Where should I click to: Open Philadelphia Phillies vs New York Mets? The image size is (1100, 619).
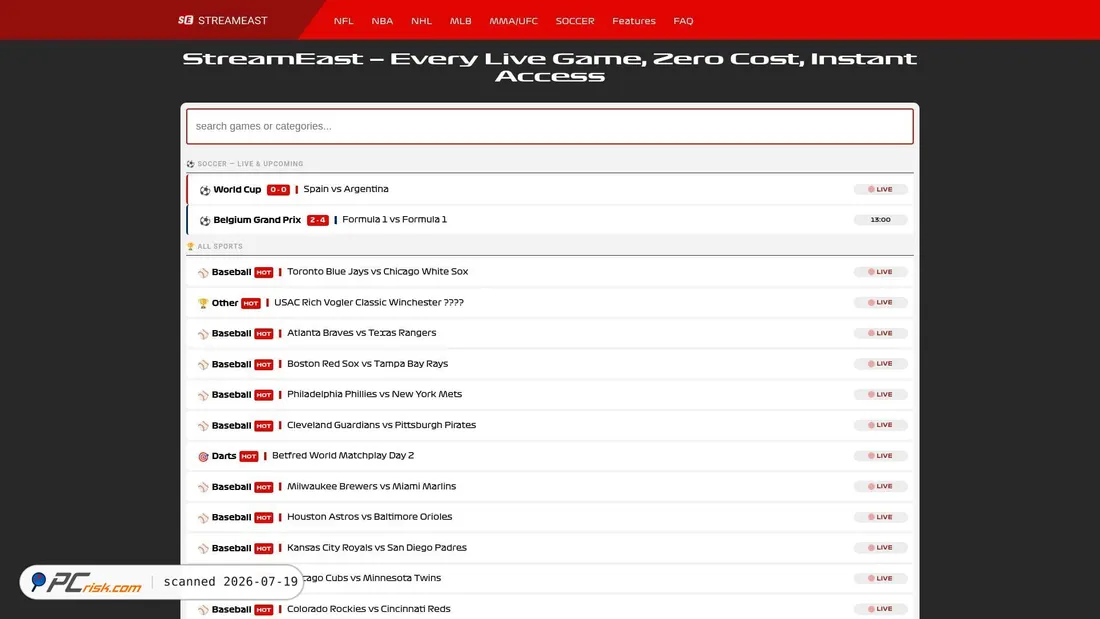pyautogui.click(x=375, y=394)
